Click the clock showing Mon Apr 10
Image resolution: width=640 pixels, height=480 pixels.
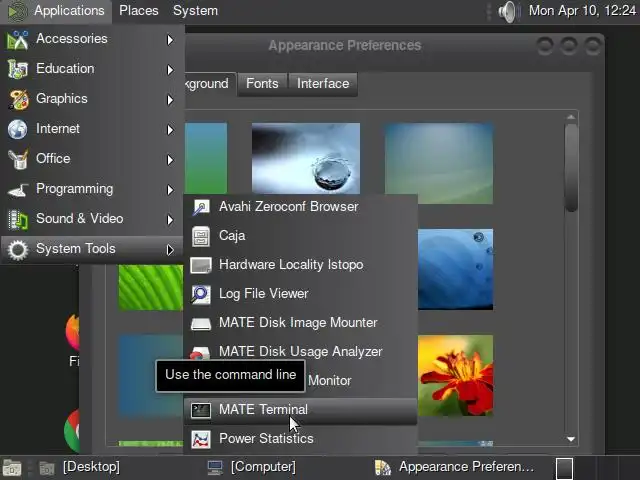582,11
